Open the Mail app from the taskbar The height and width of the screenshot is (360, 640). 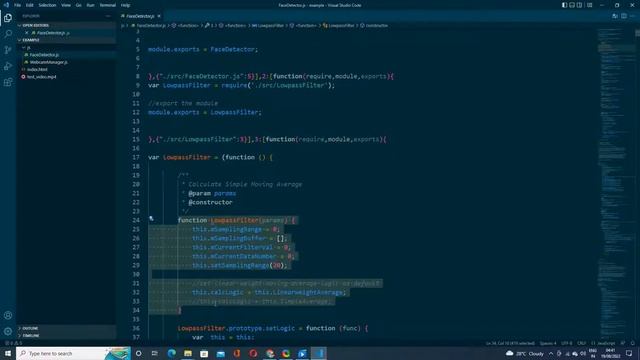220,353
